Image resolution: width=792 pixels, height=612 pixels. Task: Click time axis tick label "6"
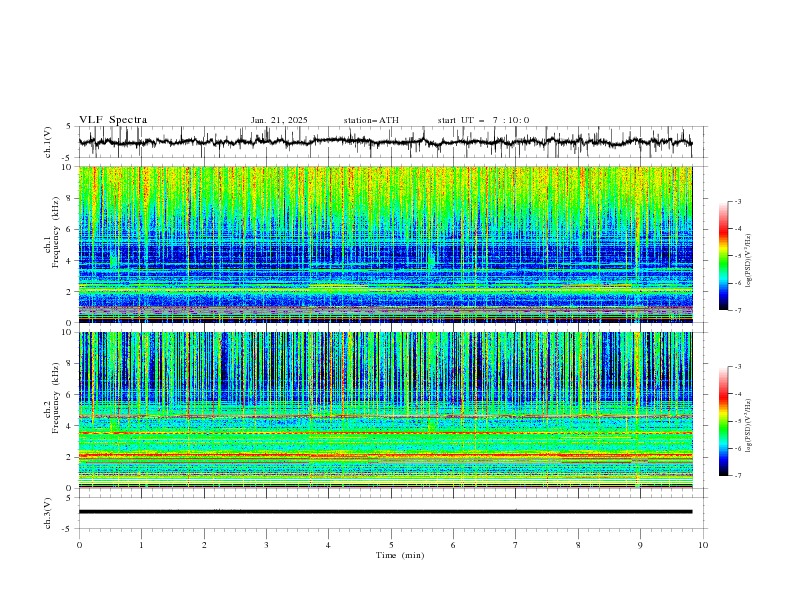[453, 545]
